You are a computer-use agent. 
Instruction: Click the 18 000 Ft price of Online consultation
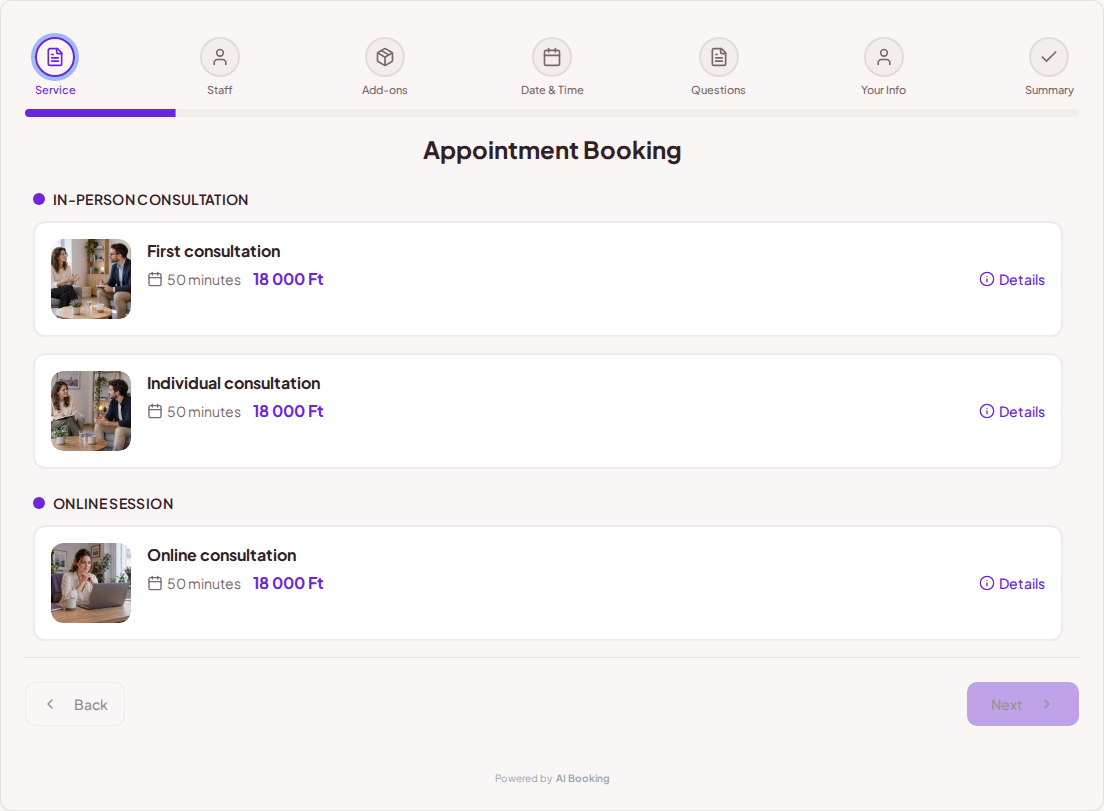pos(288,583)
